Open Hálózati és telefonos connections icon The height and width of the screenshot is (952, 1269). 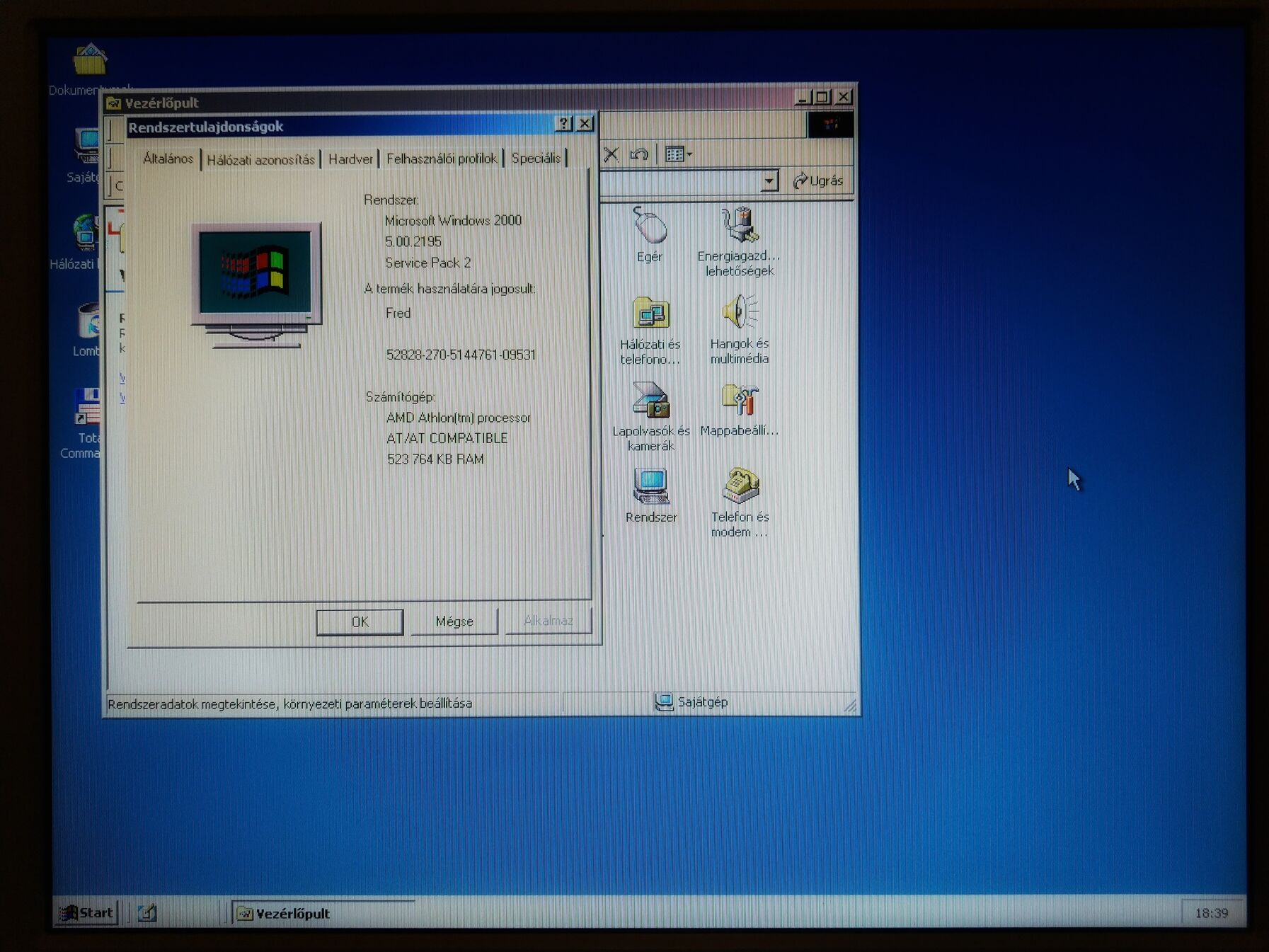point(650,331)
